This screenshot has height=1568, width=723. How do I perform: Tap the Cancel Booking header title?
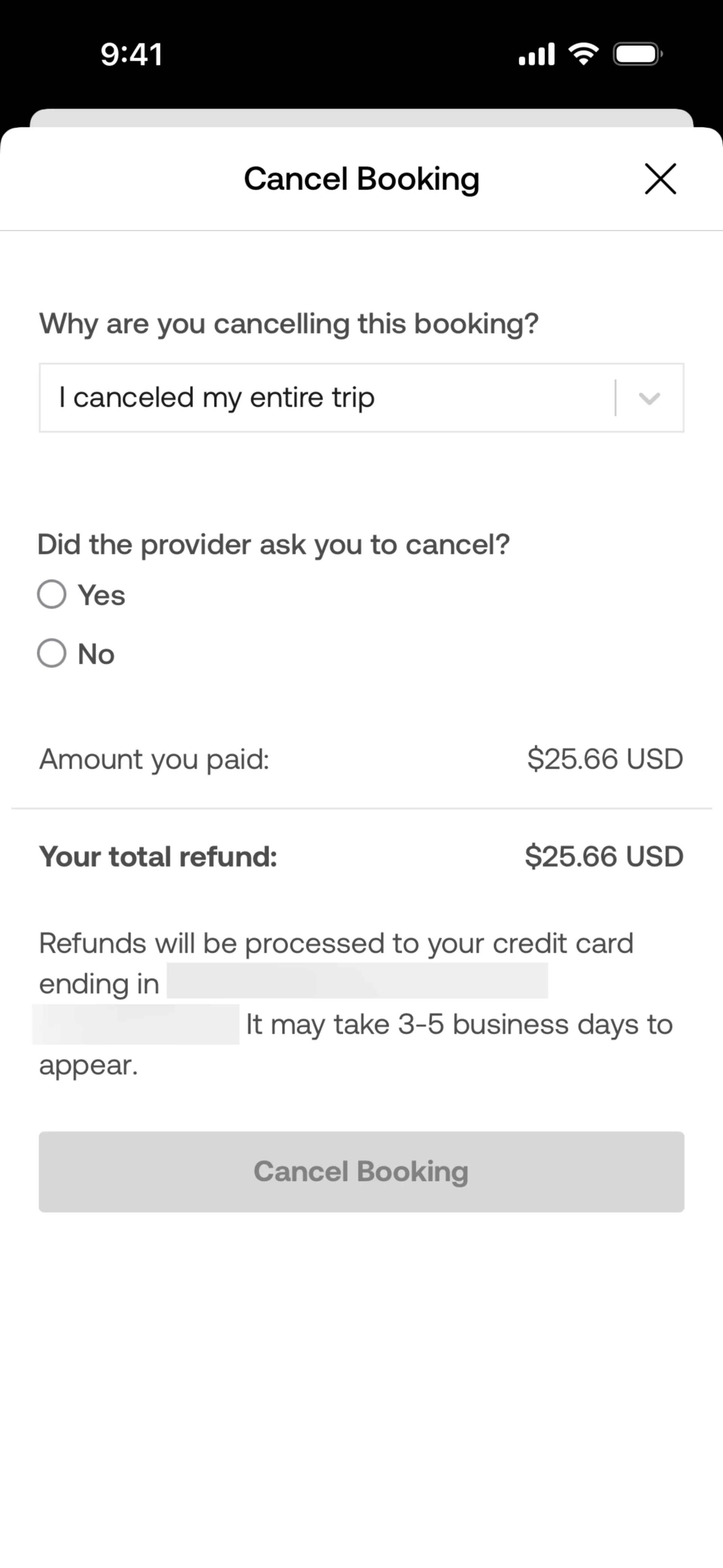tap(361, 179)
